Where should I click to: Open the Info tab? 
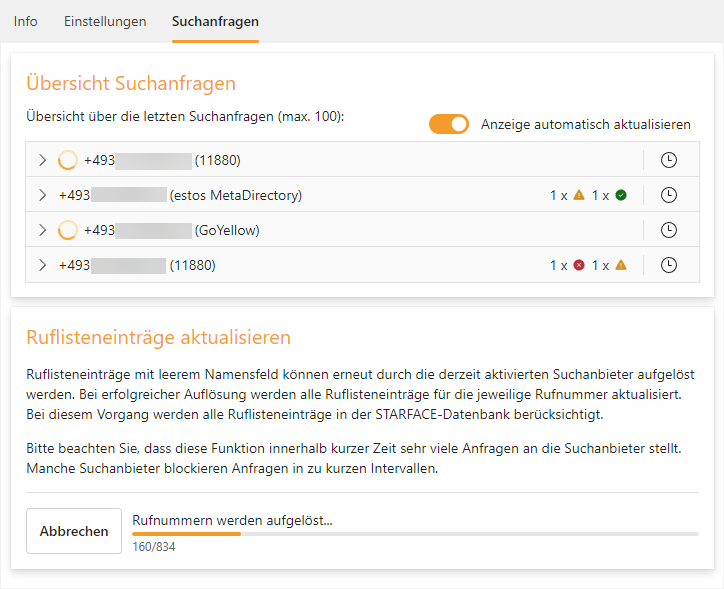[25, 21]
